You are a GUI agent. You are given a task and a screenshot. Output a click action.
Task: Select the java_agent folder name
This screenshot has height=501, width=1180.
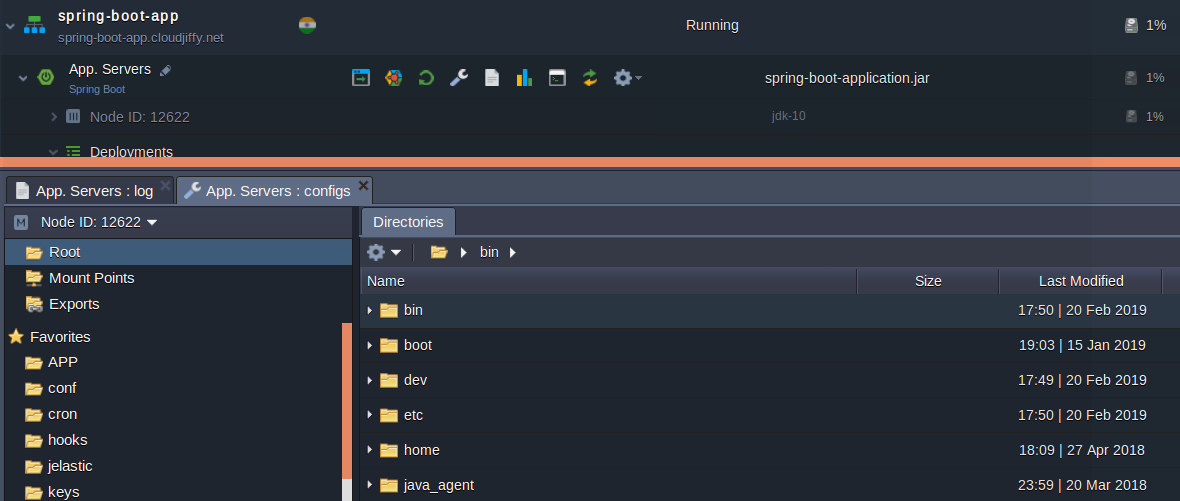[x=439, y=485]
